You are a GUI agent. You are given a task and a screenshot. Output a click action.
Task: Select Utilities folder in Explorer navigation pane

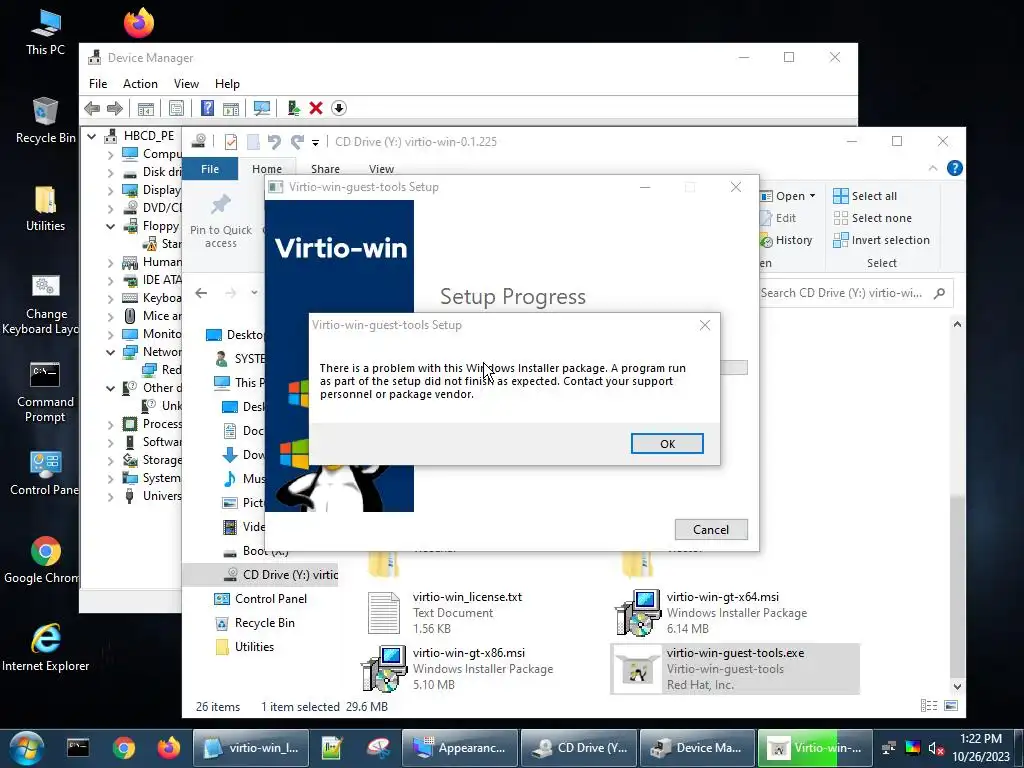(x=245, y=647)
